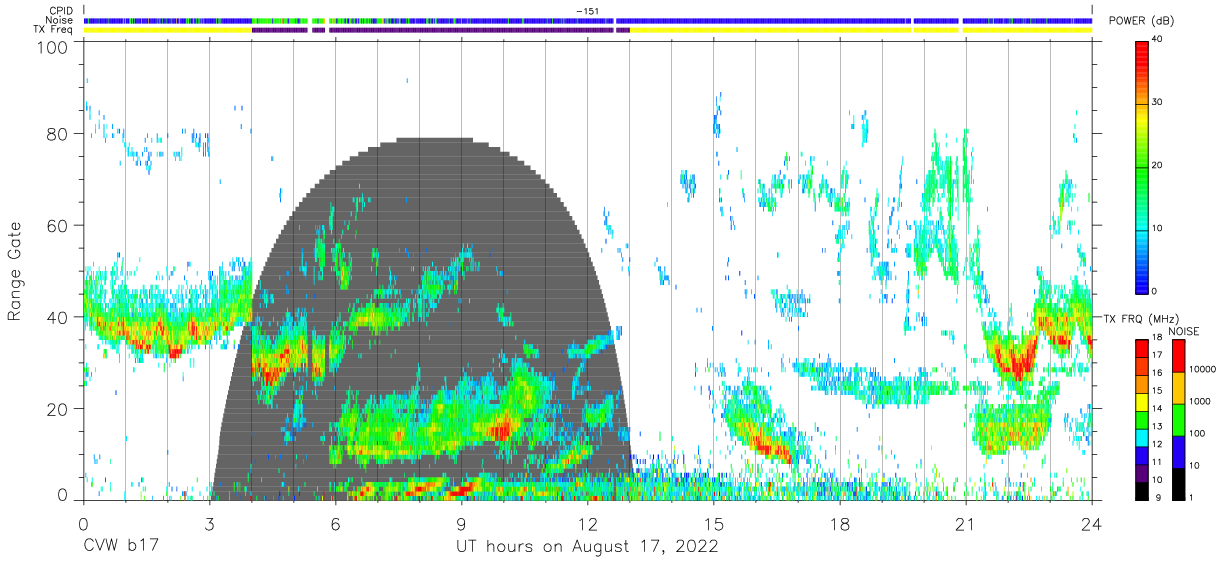Viewport: 1228px width, 567px height.
Task: Click the blue Noise strip at top
Action: pyautogui.click(x=587, y=20)
